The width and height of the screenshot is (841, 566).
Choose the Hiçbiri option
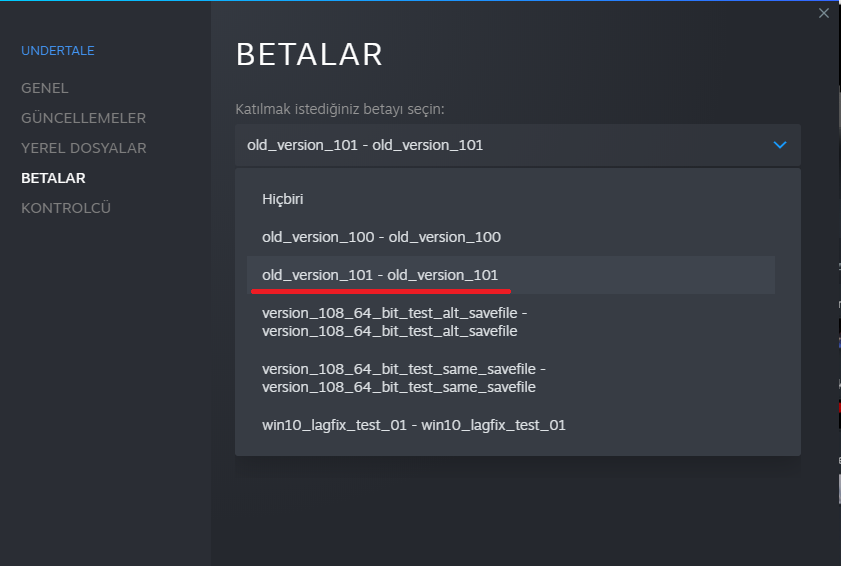point(511,199)
